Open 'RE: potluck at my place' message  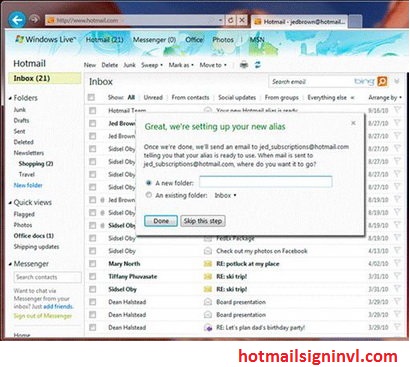pos(248,264)
